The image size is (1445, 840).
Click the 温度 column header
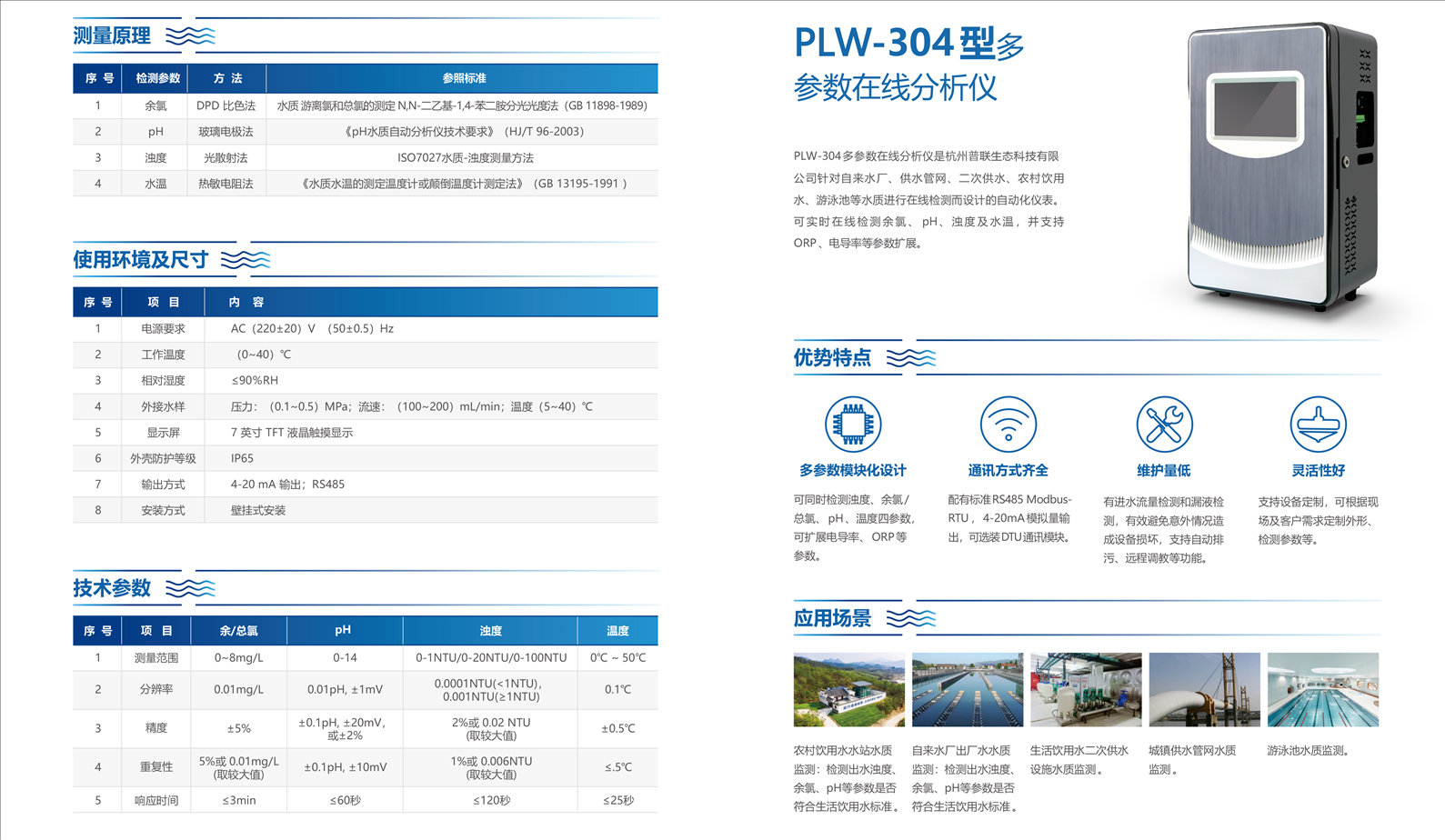pos(617,630)
